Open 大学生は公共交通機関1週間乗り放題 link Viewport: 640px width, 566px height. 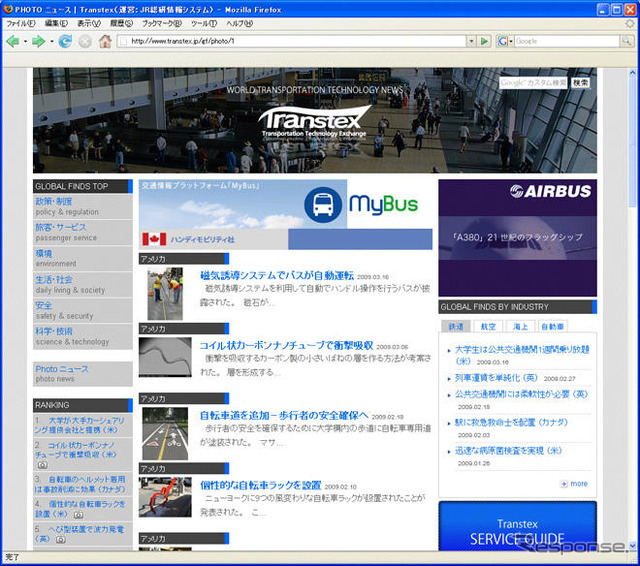(x=522, y=355)
